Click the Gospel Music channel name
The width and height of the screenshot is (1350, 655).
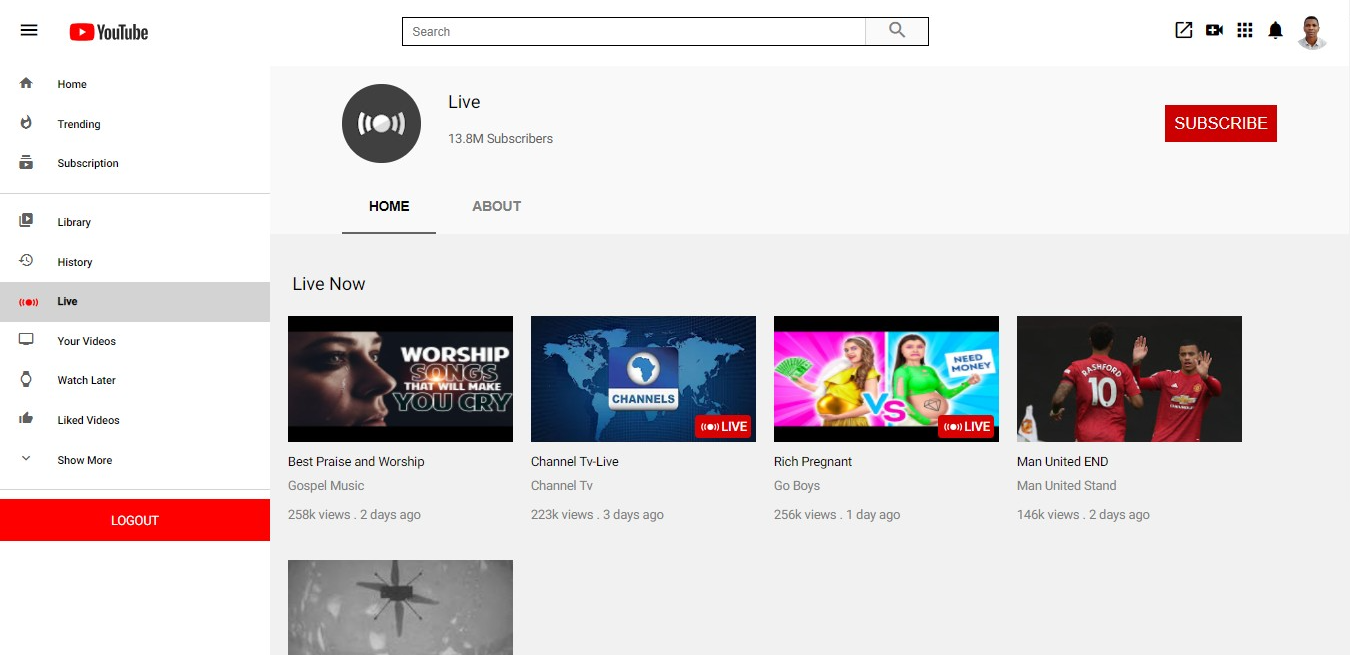pos(326,486)
